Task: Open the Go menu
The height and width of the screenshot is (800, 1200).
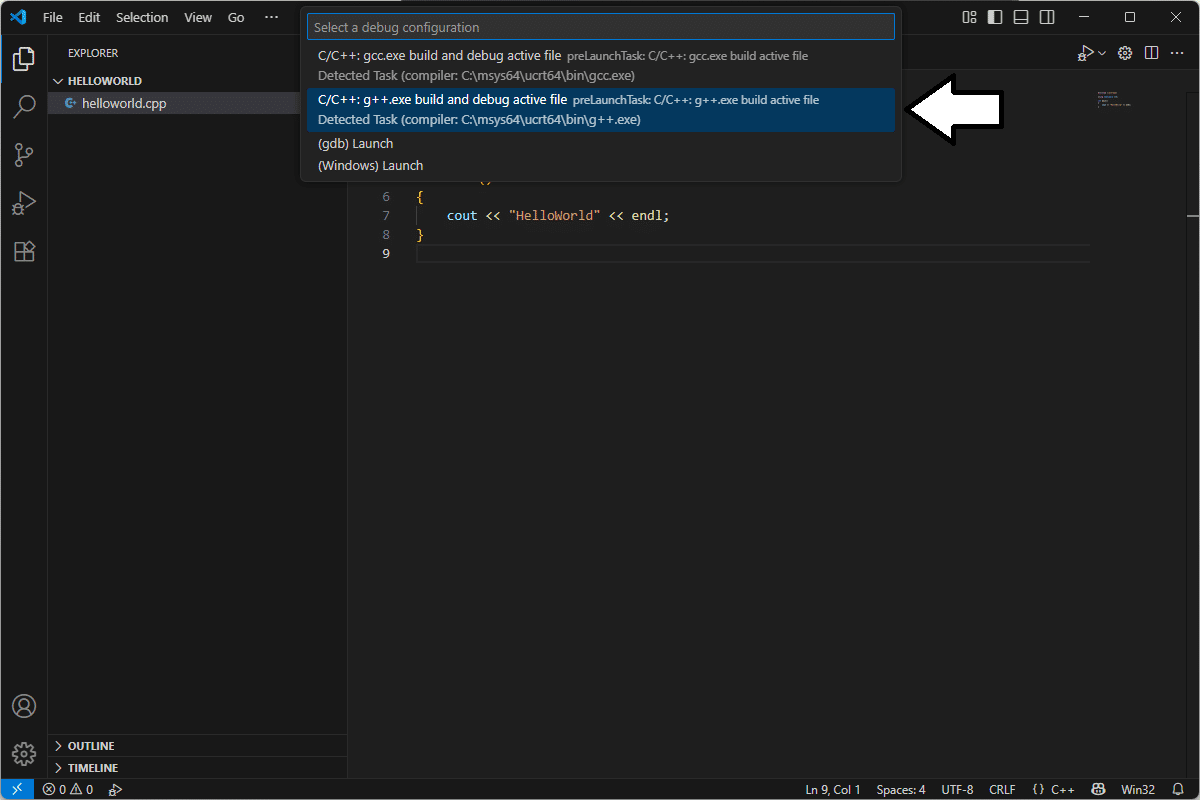Action: click(x=235, y=17)
